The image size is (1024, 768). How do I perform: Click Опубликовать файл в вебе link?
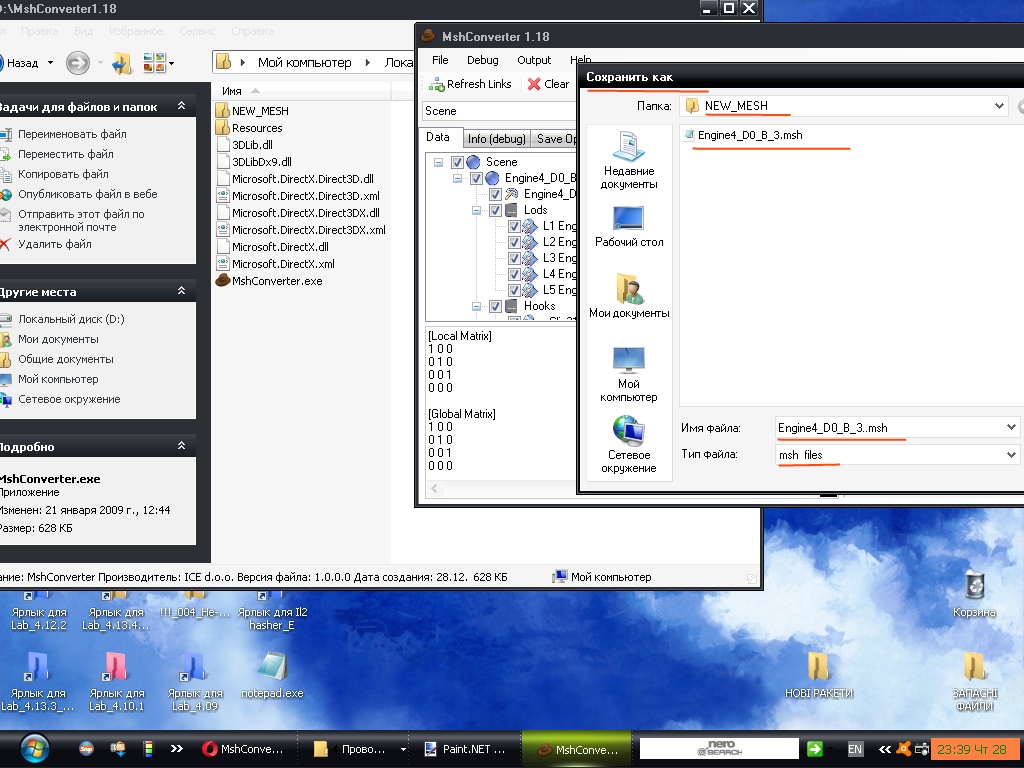click(88, 195)
